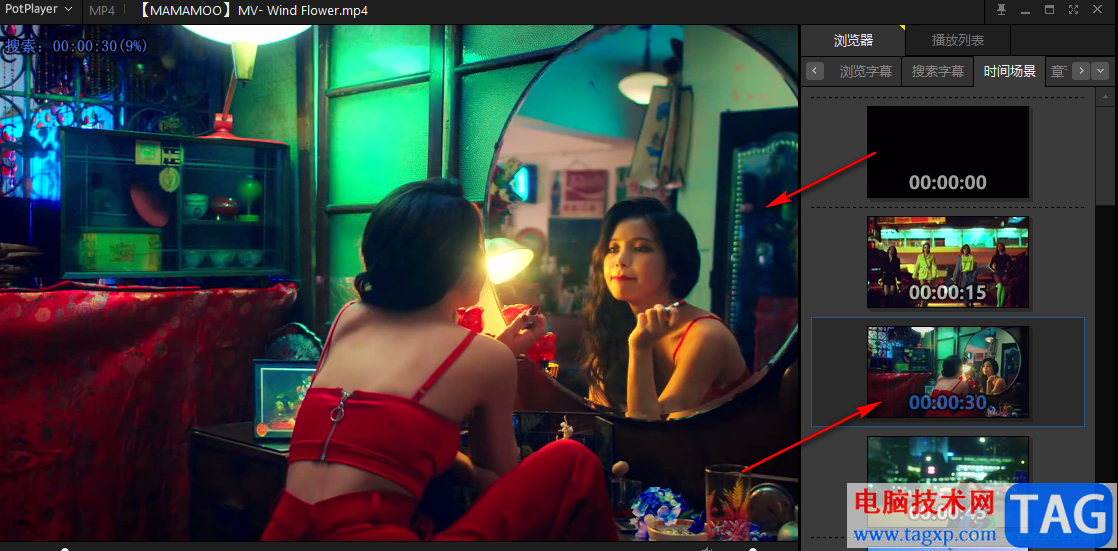Switch to the 播放列表 tab

pos(958,41)
